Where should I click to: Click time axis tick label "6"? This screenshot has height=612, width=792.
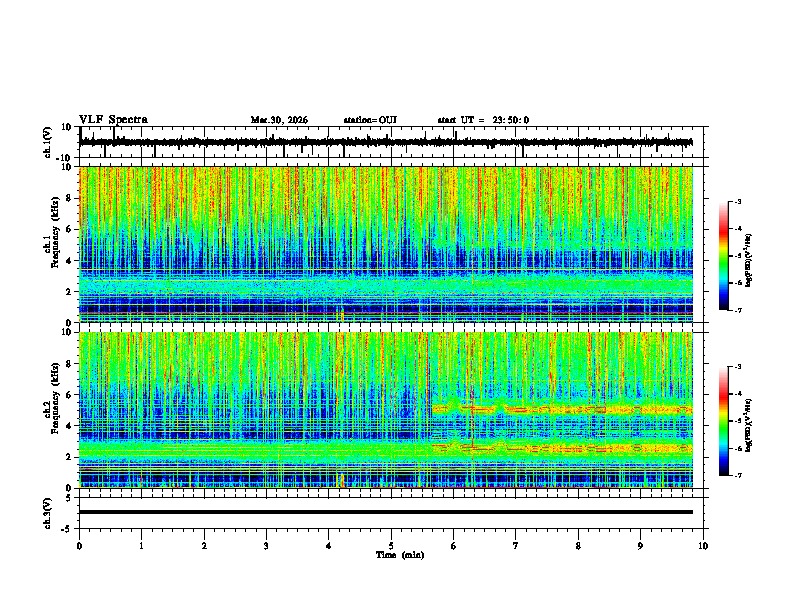(x=453, y=546)
